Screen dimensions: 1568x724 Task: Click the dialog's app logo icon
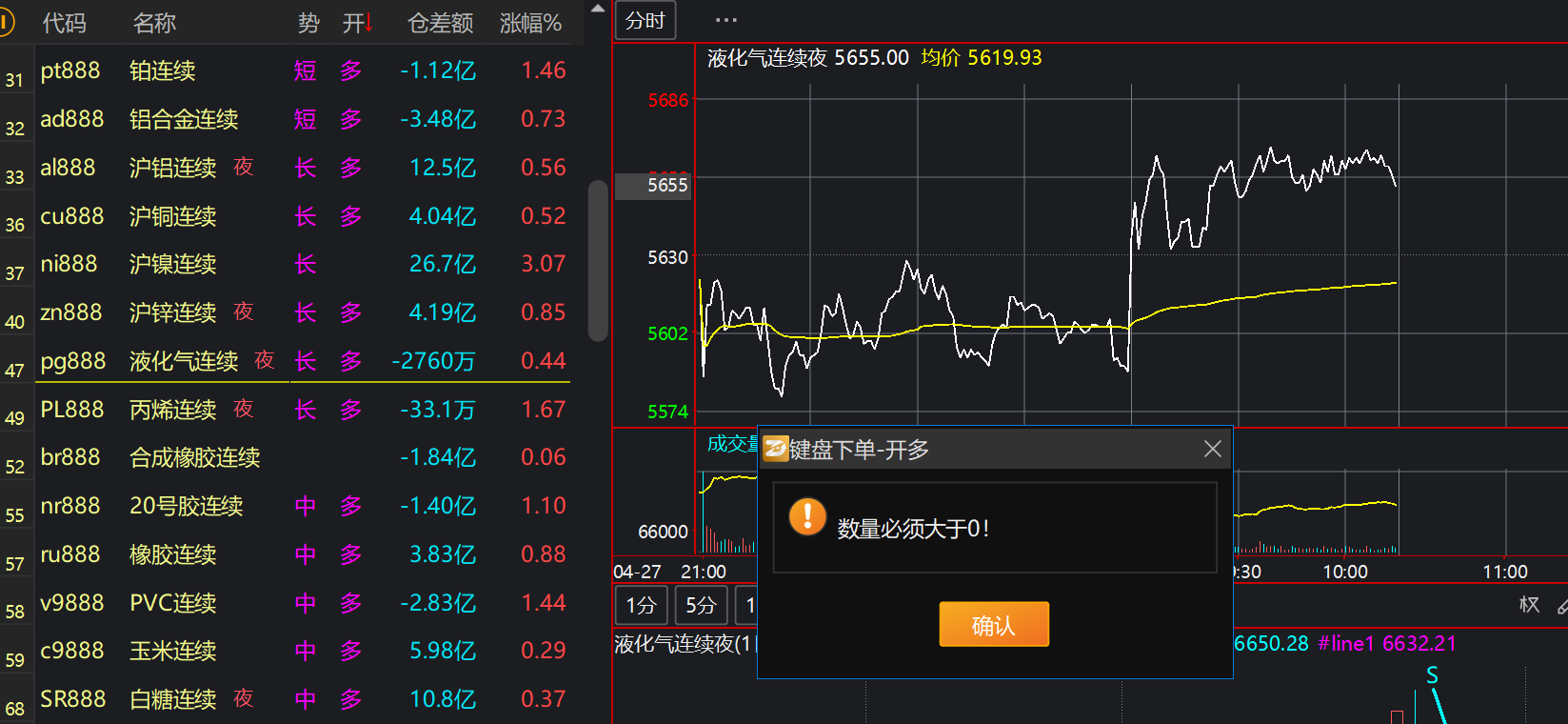pyautogui.click(x=776, y=449)
